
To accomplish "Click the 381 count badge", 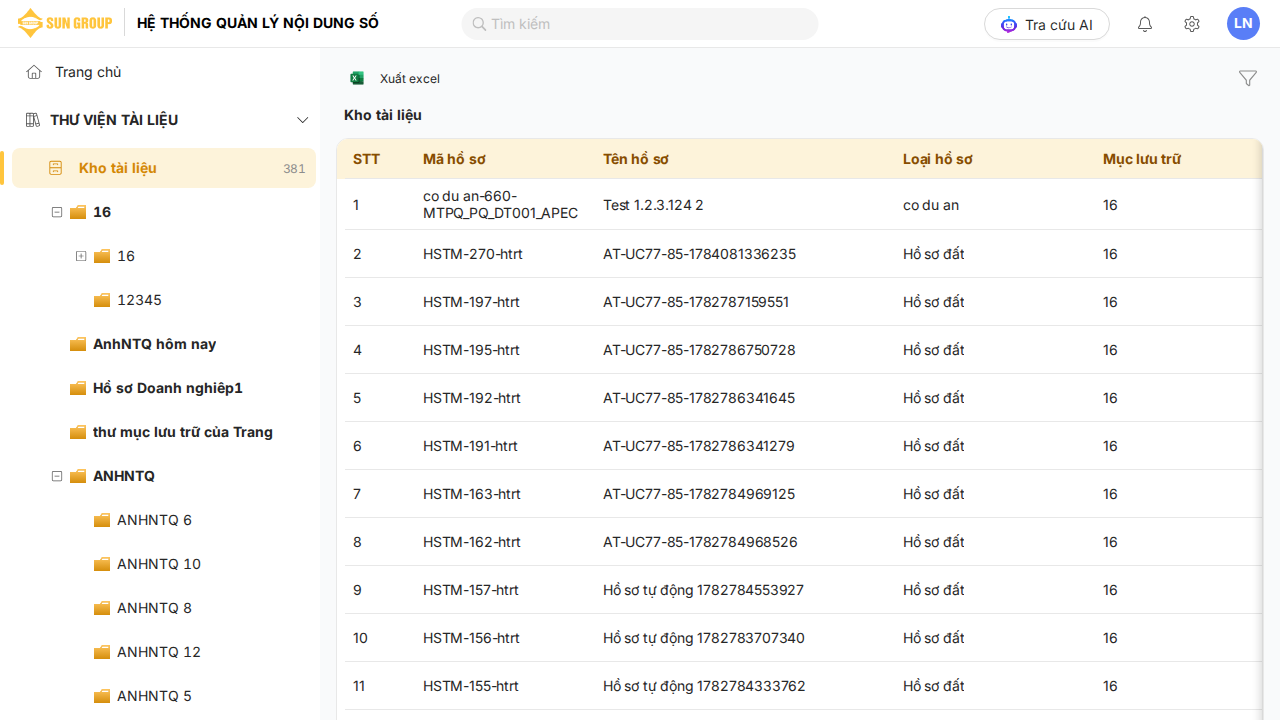I will coord(294,169).
